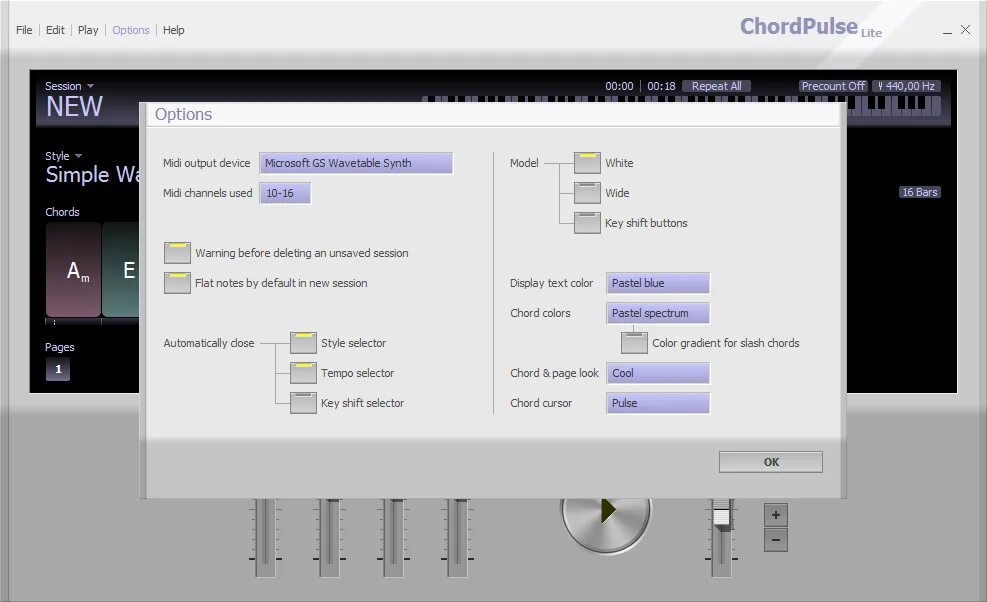Click the second mixer volume slider
The height and width of the screenshot is (602, 987).
tap(329, 537)
